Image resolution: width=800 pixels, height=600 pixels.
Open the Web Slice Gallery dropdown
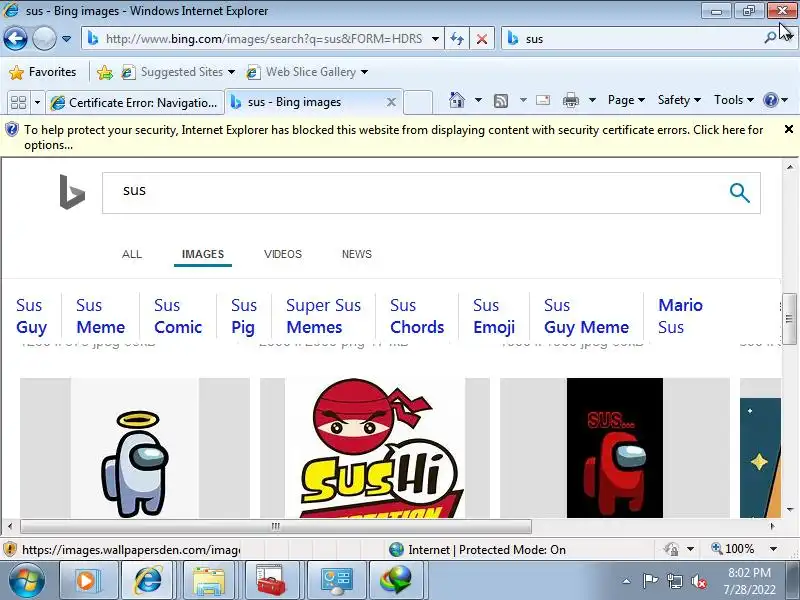(307, 72)
